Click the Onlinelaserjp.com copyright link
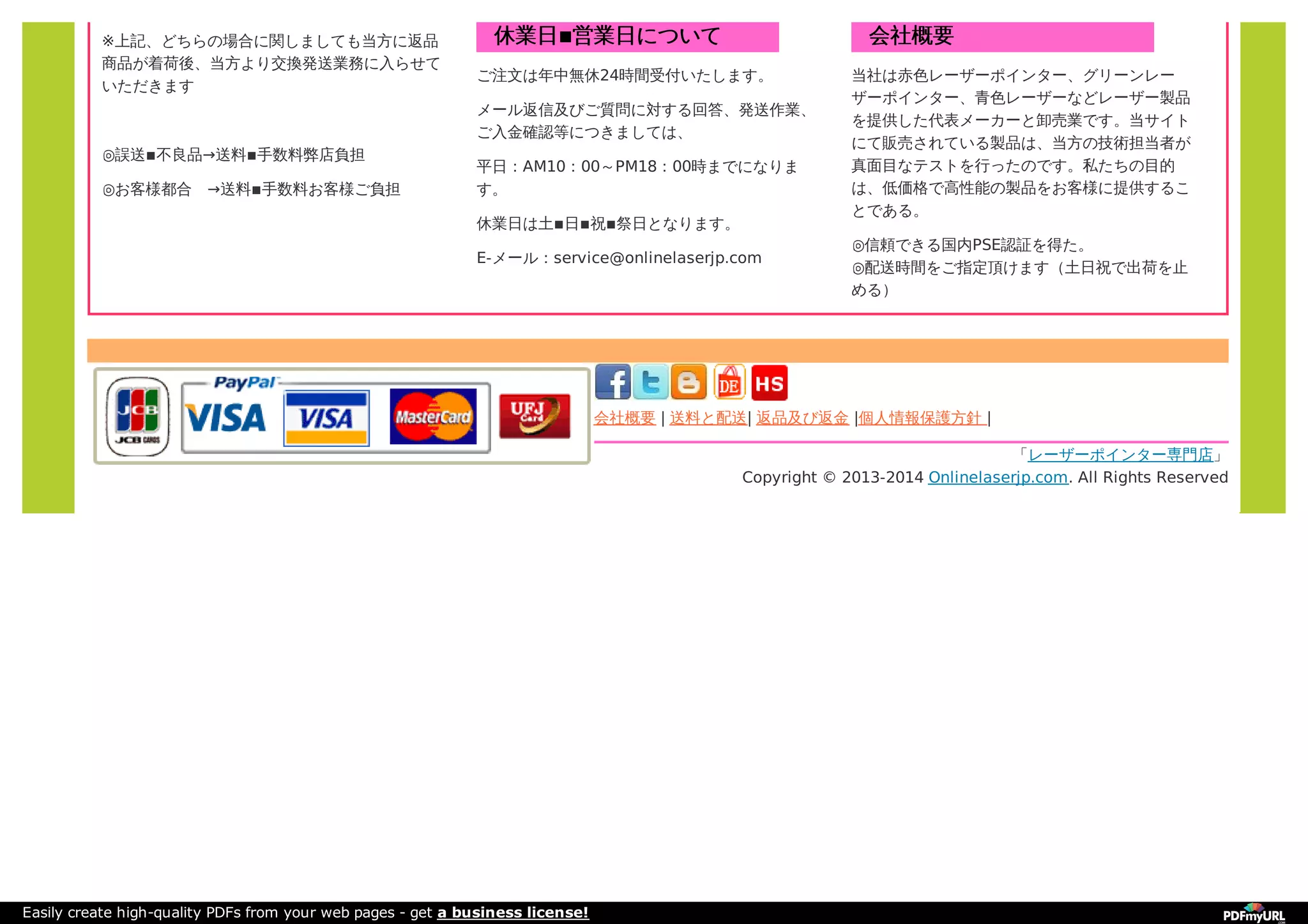Viewport: 1308px width, 924px height. tap(998, 477)
